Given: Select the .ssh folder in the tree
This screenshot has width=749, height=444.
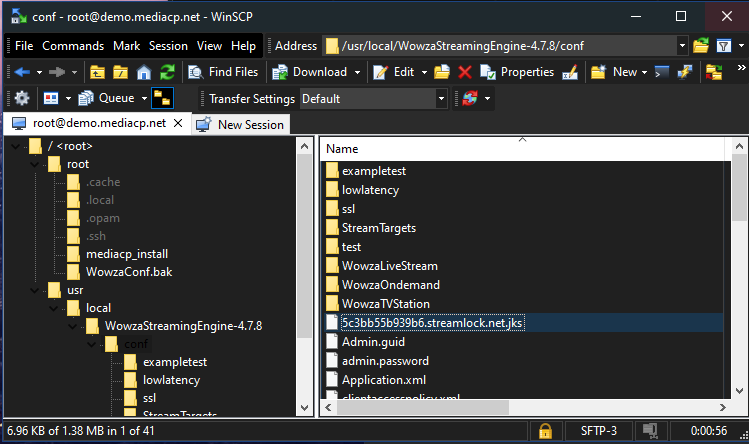Looking at the screenshot, I should coord(96,236).
